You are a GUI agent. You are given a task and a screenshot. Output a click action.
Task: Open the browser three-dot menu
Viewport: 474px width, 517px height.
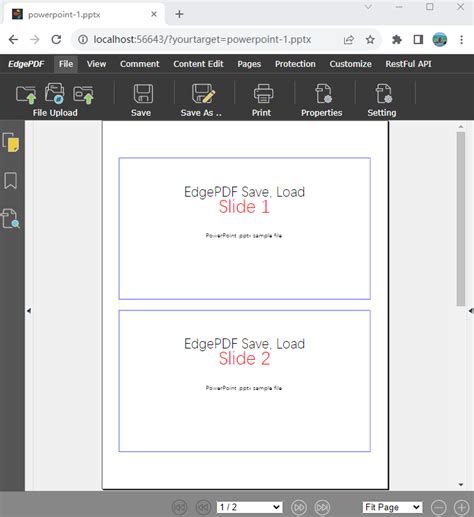[462, 40]
